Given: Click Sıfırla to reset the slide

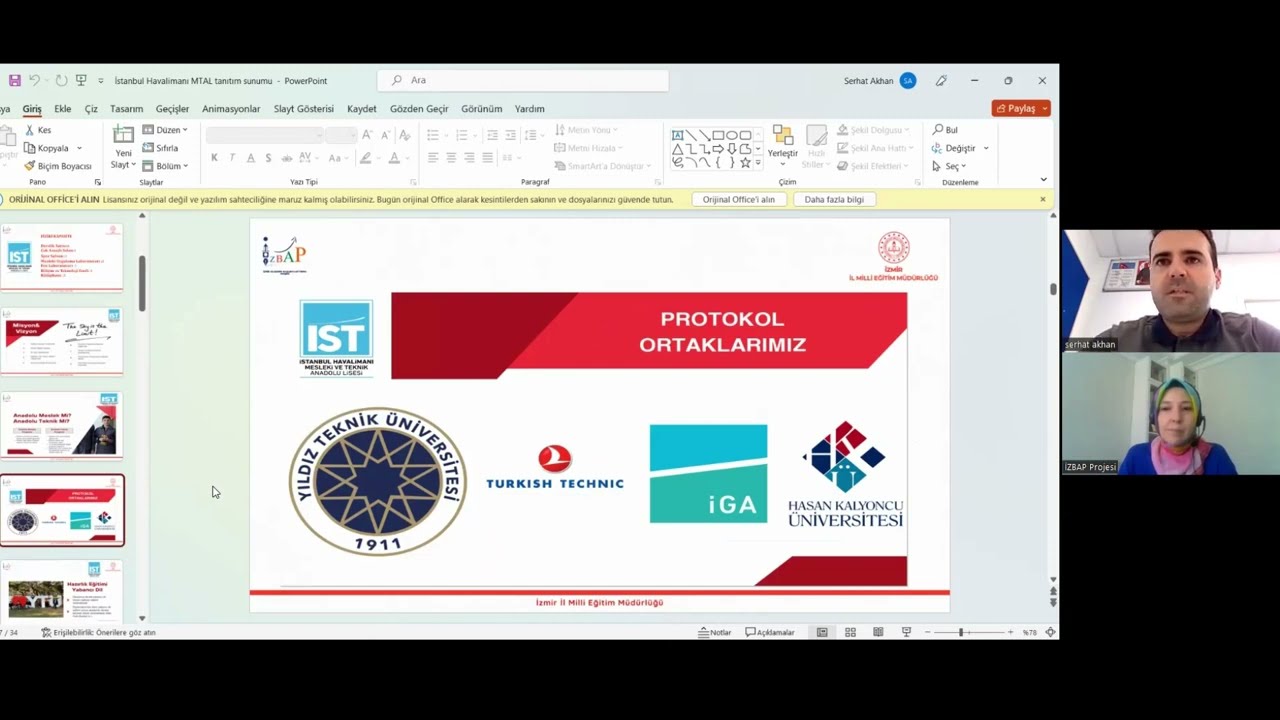Looking at the screenshot, I should tap(160, 148).
